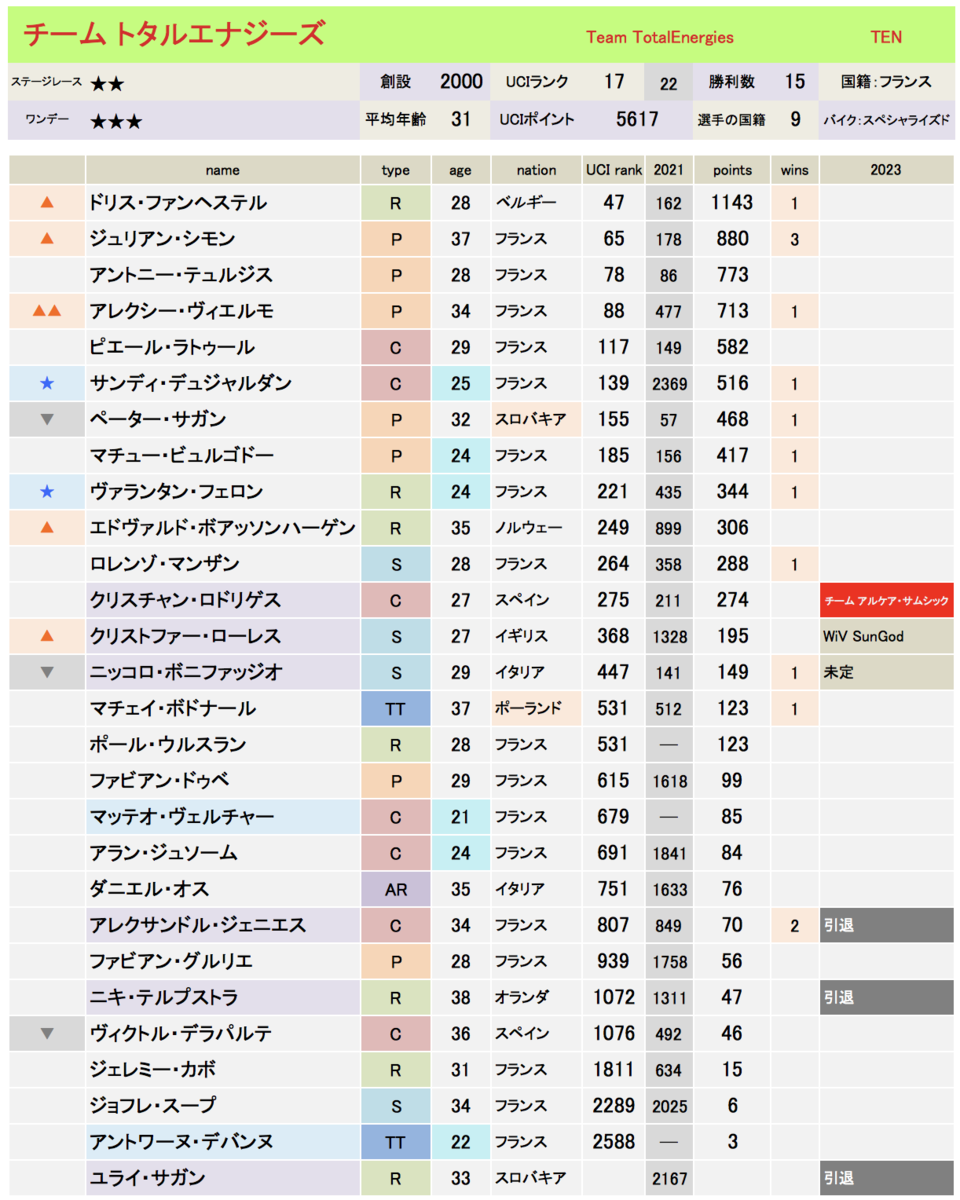Click 引退 in ユライ・サガン row
Image resolution: width=960 pixels, height=1200 pixels.
[x=886, y=1178]
